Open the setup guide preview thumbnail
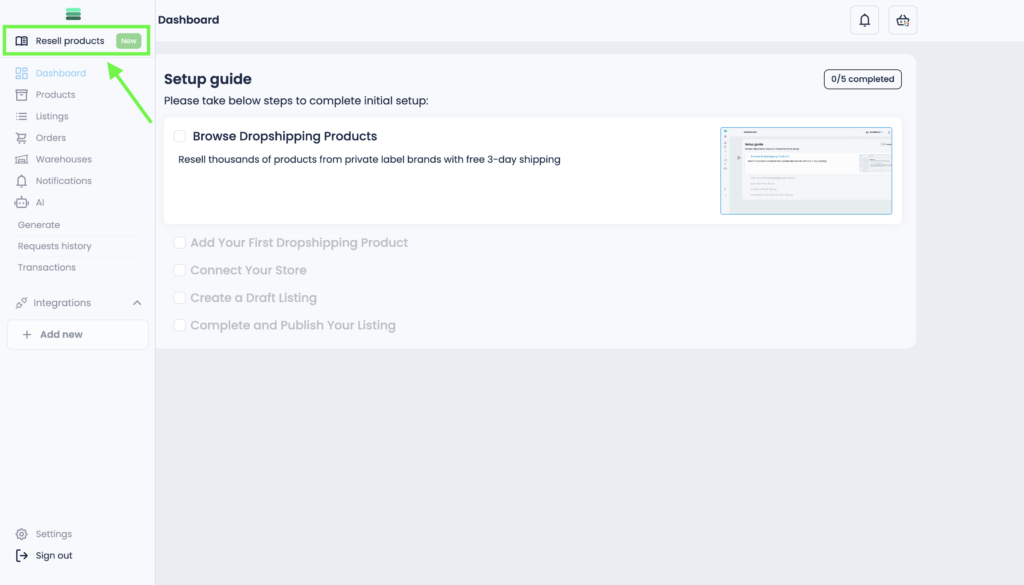The height and width of the screenshot is (585, 1024). click(x=806, y=171)
